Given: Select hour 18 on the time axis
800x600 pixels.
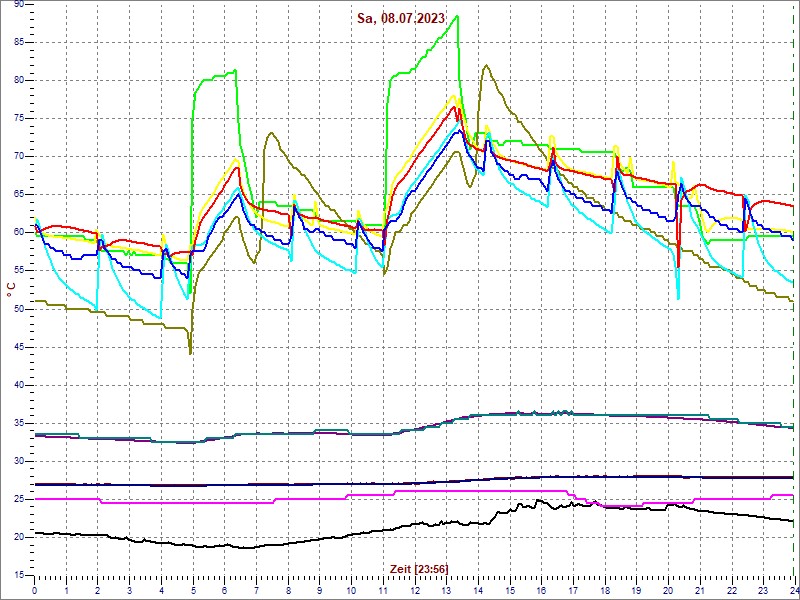Looking at the screenshot, I should point(604,591).
